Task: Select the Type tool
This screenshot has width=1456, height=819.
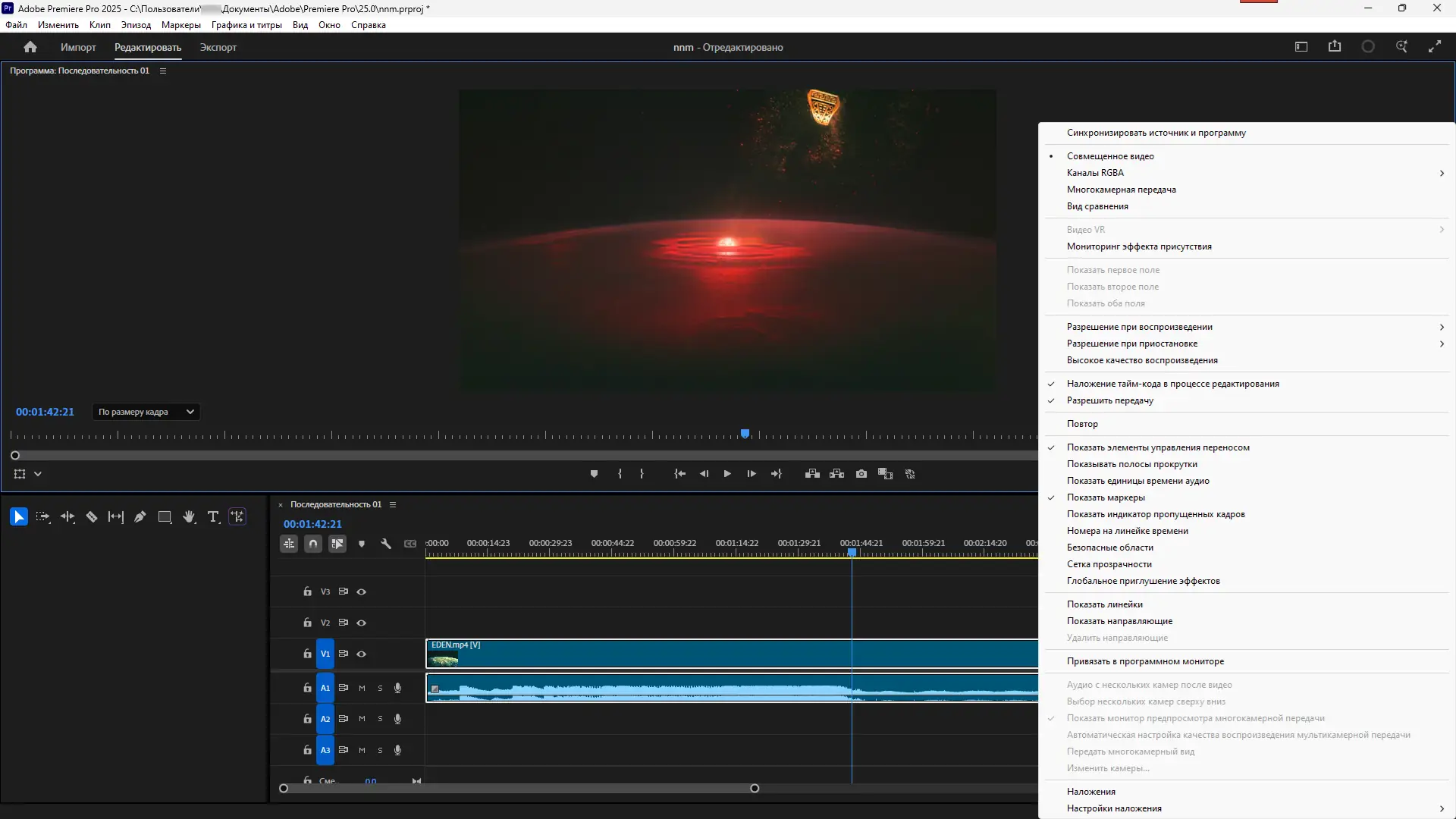Action: [213, 517]
